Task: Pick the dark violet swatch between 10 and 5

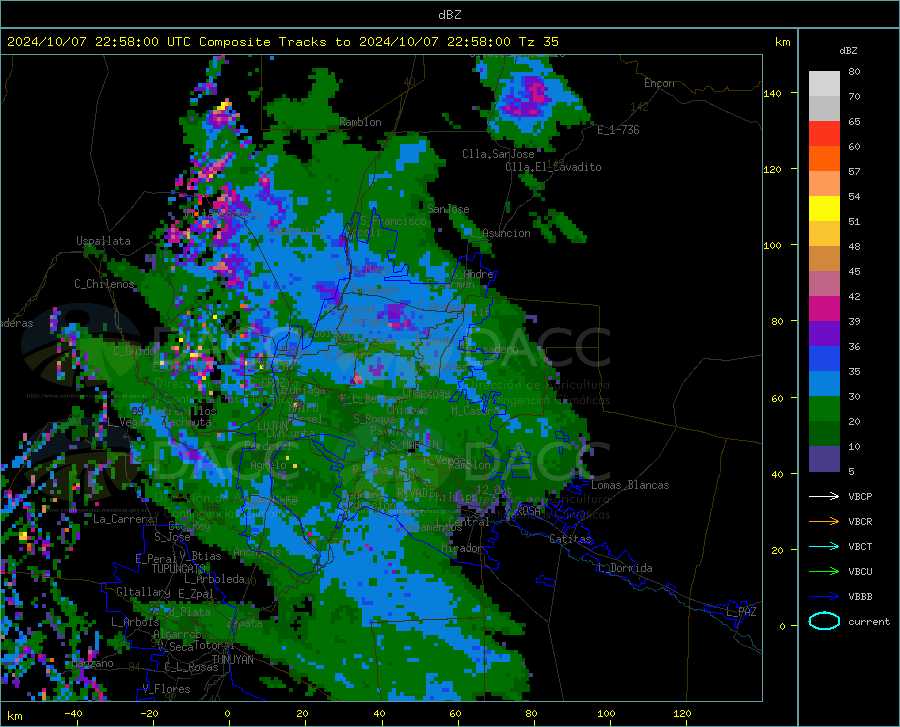Action: (x=824, y=459)
